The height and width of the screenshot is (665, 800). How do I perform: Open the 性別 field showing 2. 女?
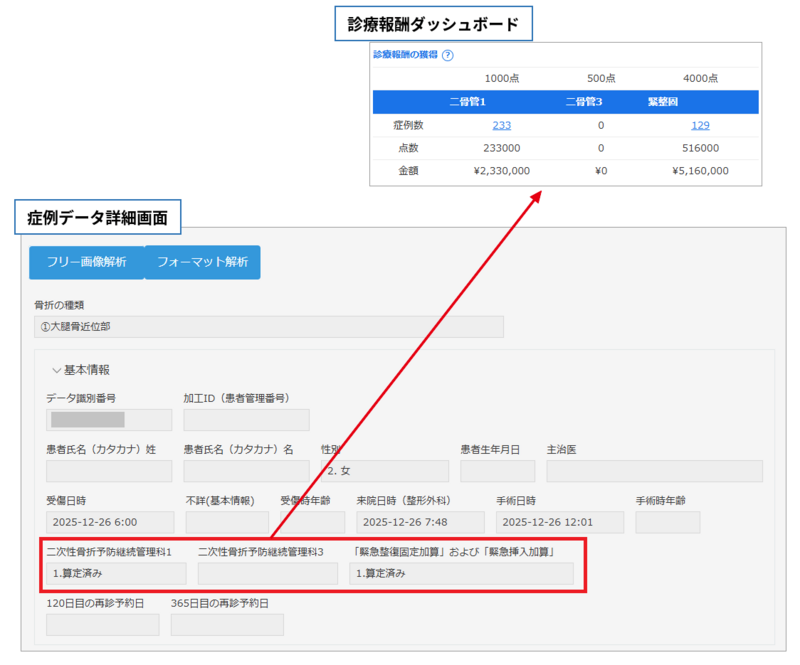tap(385, 471)
